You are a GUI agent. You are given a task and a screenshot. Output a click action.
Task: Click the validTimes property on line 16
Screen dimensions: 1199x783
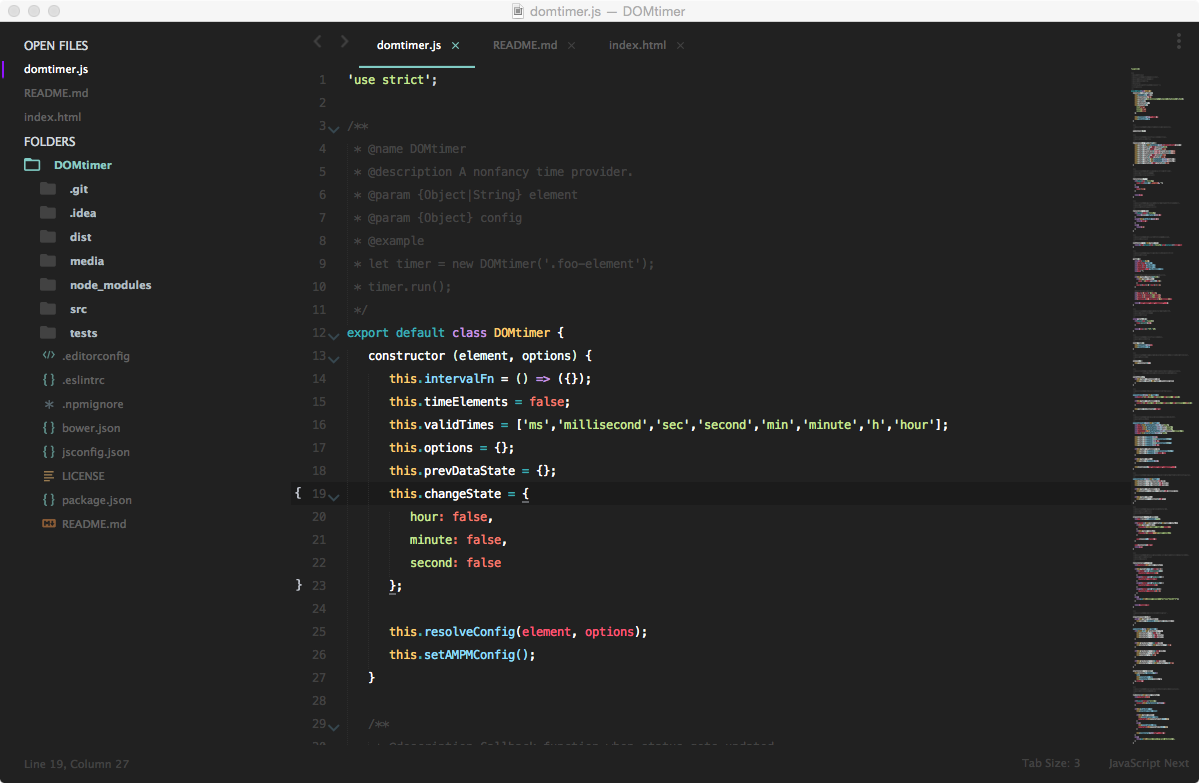[459, 424]
